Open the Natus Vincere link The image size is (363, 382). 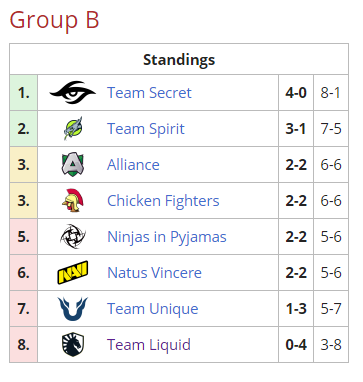tap(154, 273)
